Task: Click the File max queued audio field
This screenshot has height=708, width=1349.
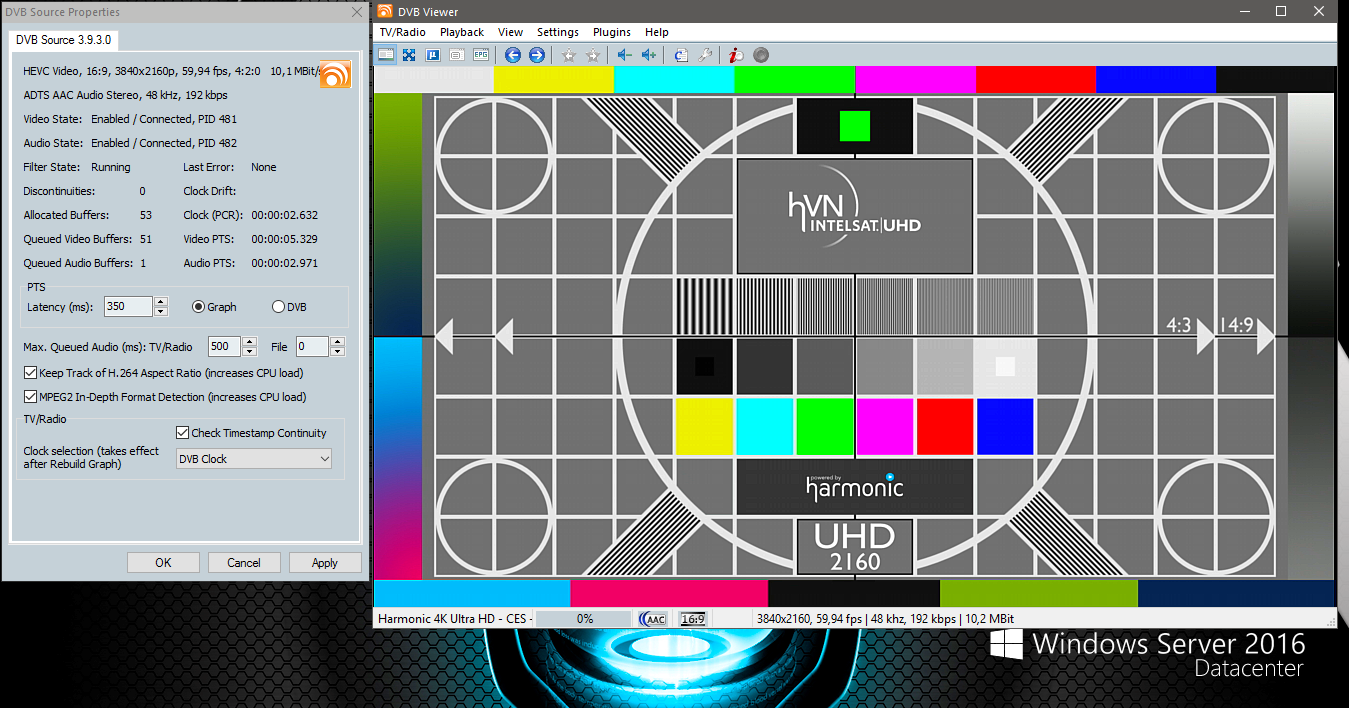Action: point(313,347)
